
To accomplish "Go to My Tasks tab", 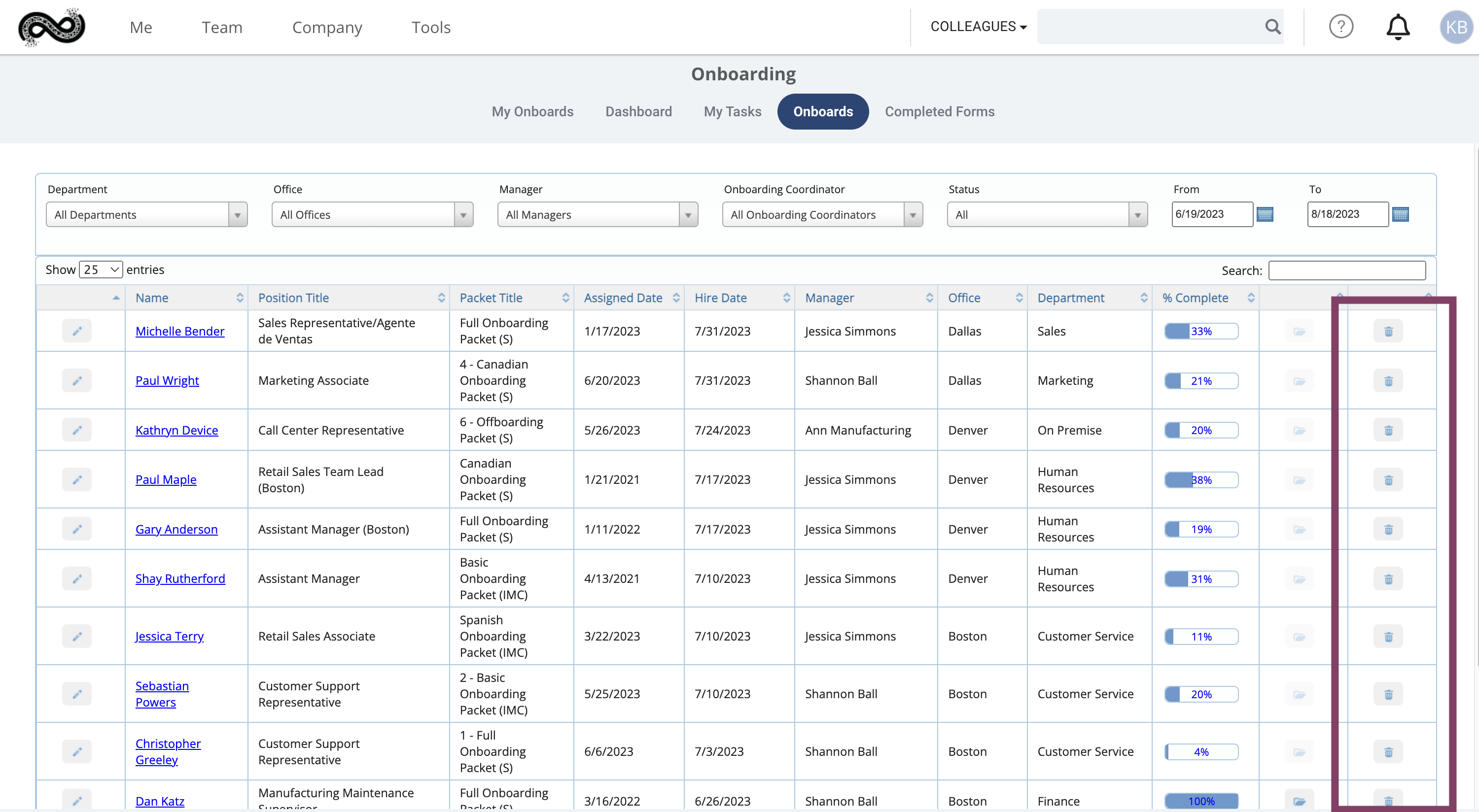I will click(733, 111).
